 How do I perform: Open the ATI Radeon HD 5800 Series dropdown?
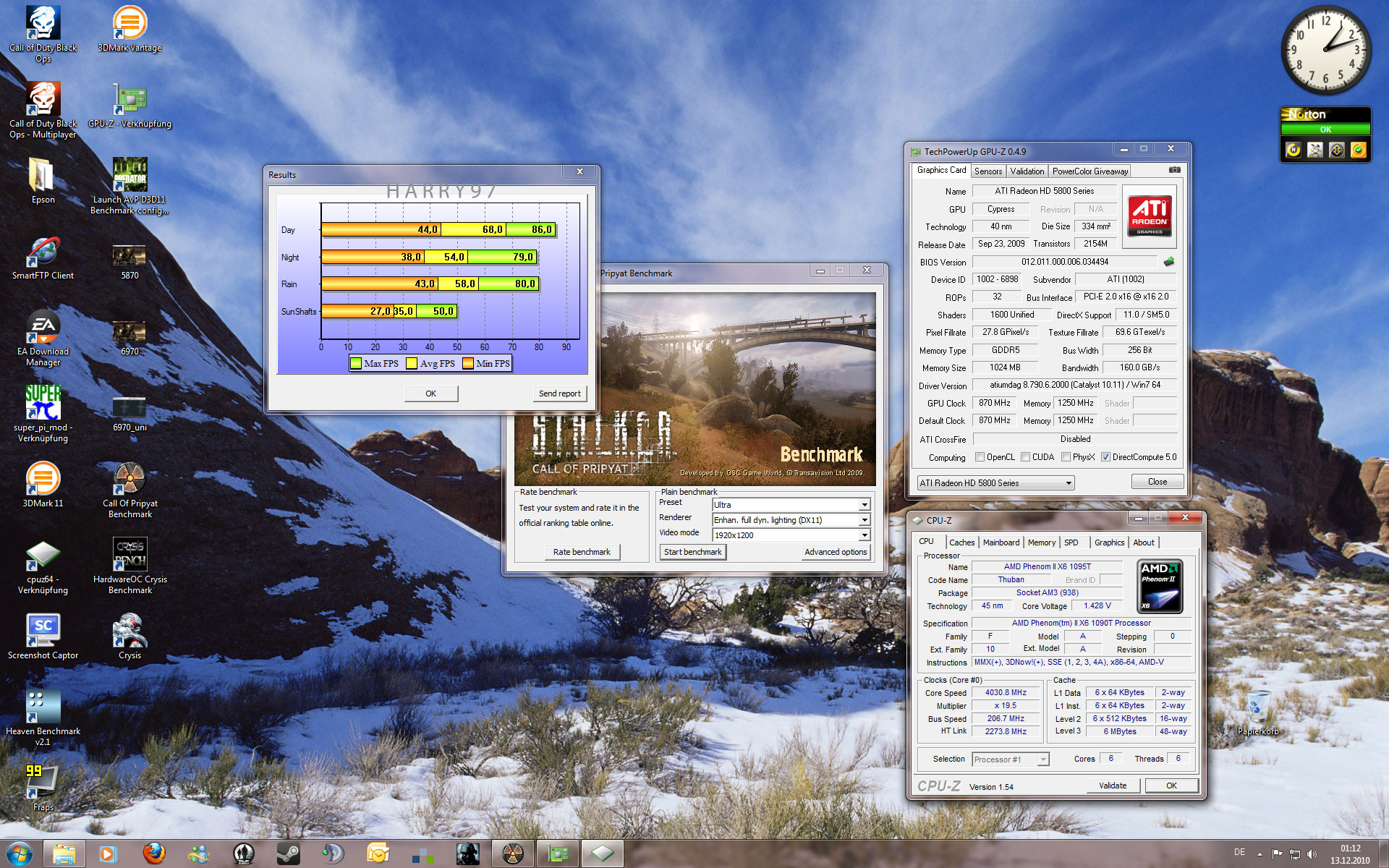click(995, 482)
